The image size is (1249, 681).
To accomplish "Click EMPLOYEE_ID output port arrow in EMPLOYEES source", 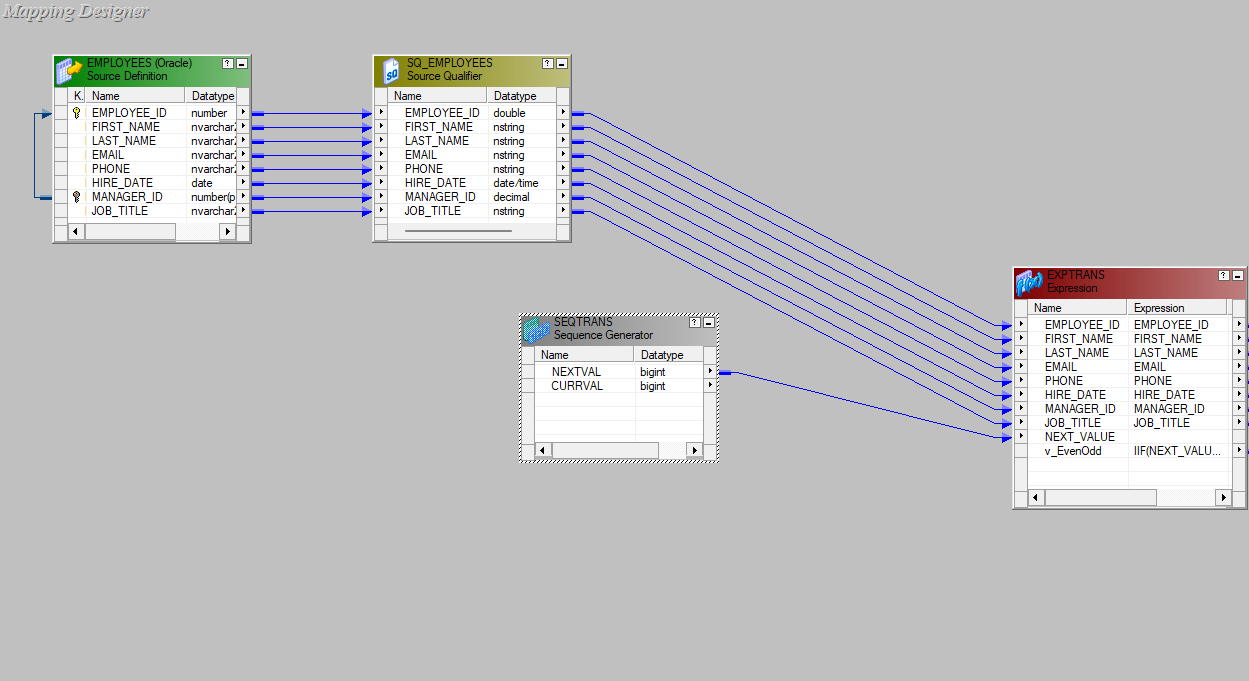I will pyautogui.click(x=243, y=113).
